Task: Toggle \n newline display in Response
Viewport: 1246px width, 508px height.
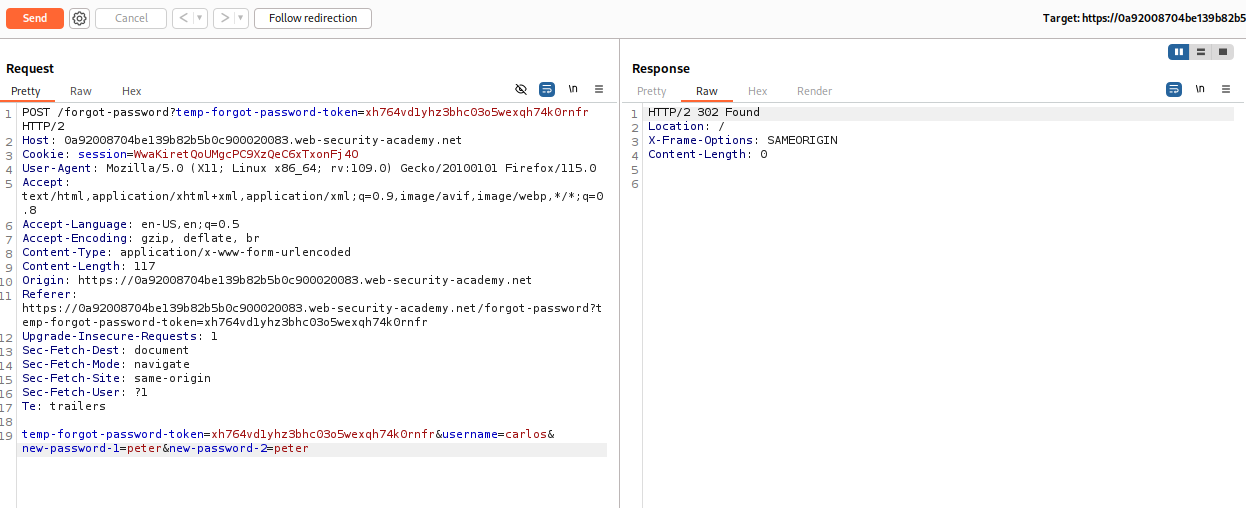Action: click(x=1200, y=89)
